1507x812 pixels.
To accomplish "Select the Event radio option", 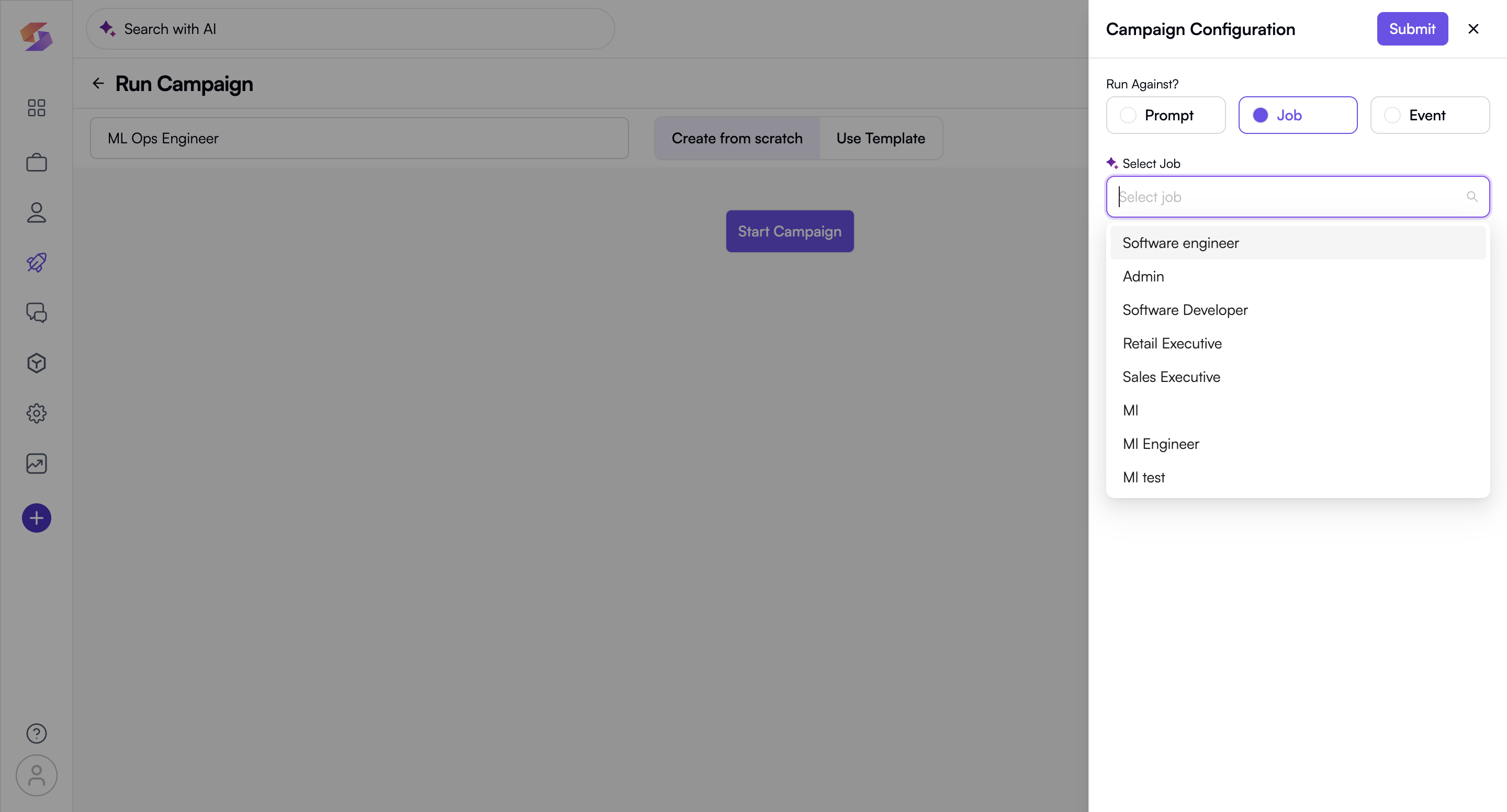I will pos(1430,115).
